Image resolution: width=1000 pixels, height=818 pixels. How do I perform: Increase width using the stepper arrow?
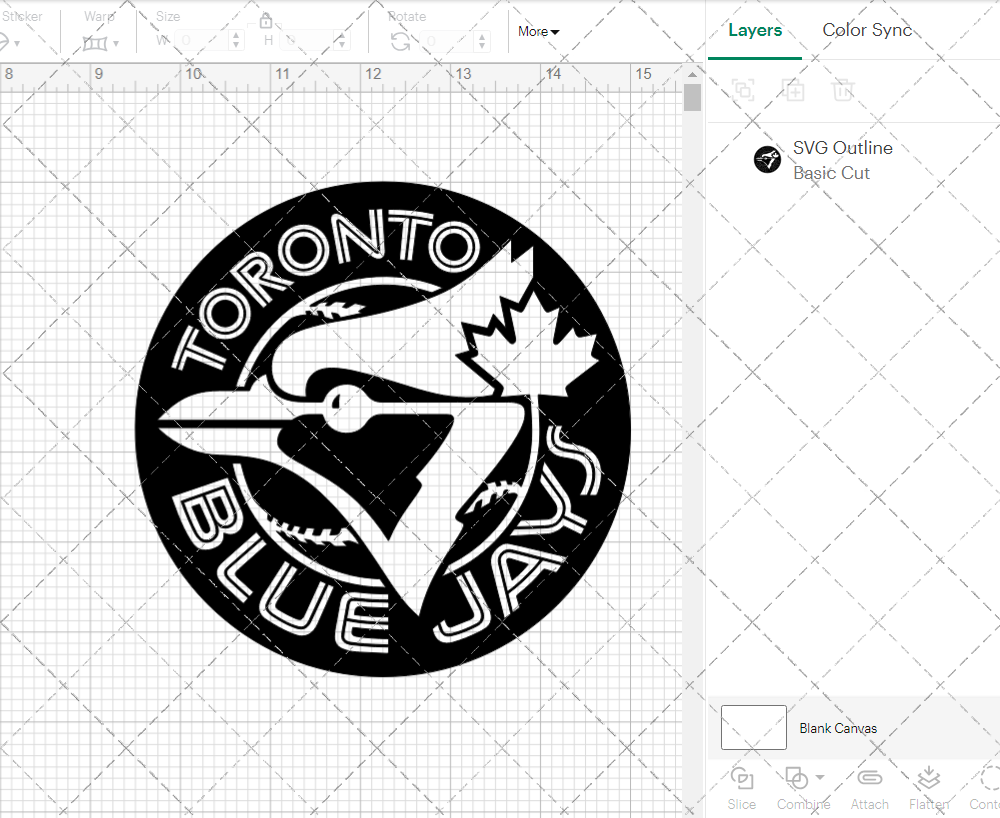click(236, 38)
